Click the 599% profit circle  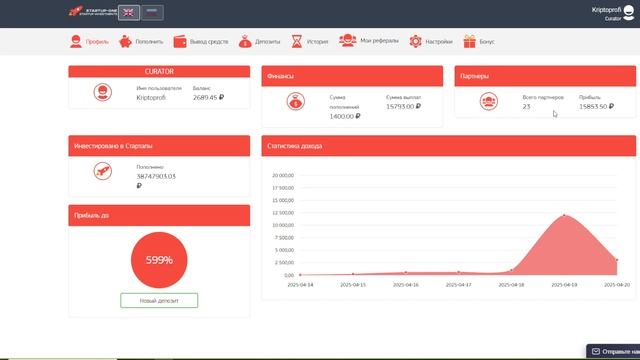tap(159, 260)
